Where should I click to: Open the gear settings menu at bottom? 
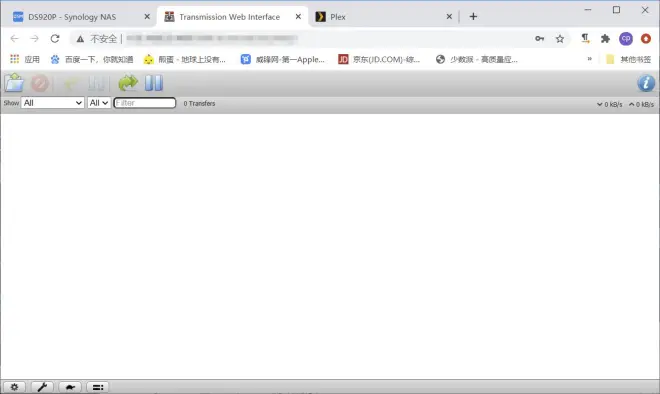point(14,387)
